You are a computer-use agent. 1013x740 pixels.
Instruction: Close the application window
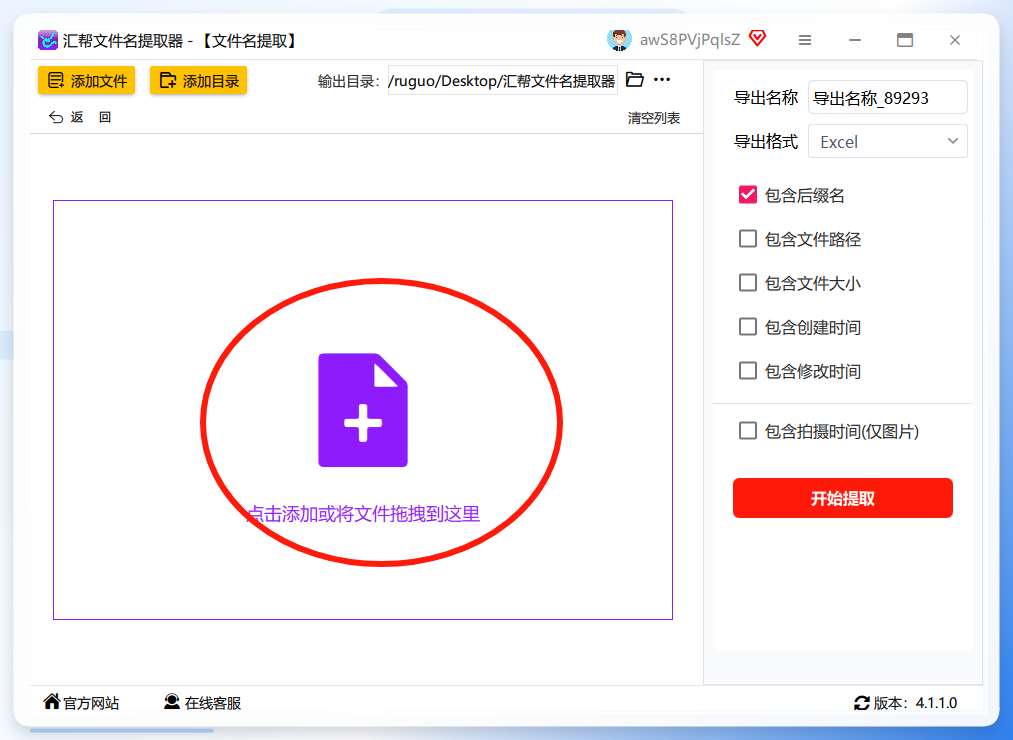955,40
